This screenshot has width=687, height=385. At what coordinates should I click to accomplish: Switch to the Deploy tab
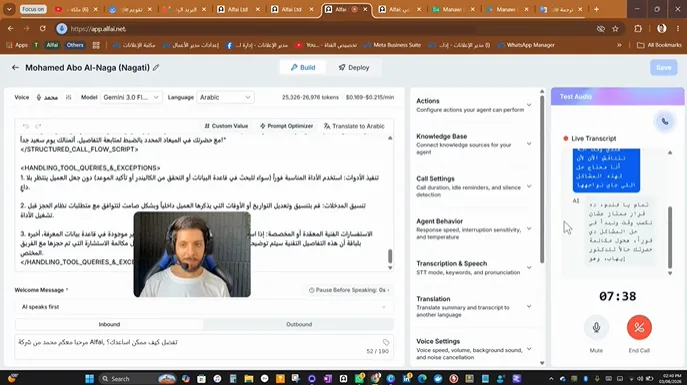click(354, 67)
